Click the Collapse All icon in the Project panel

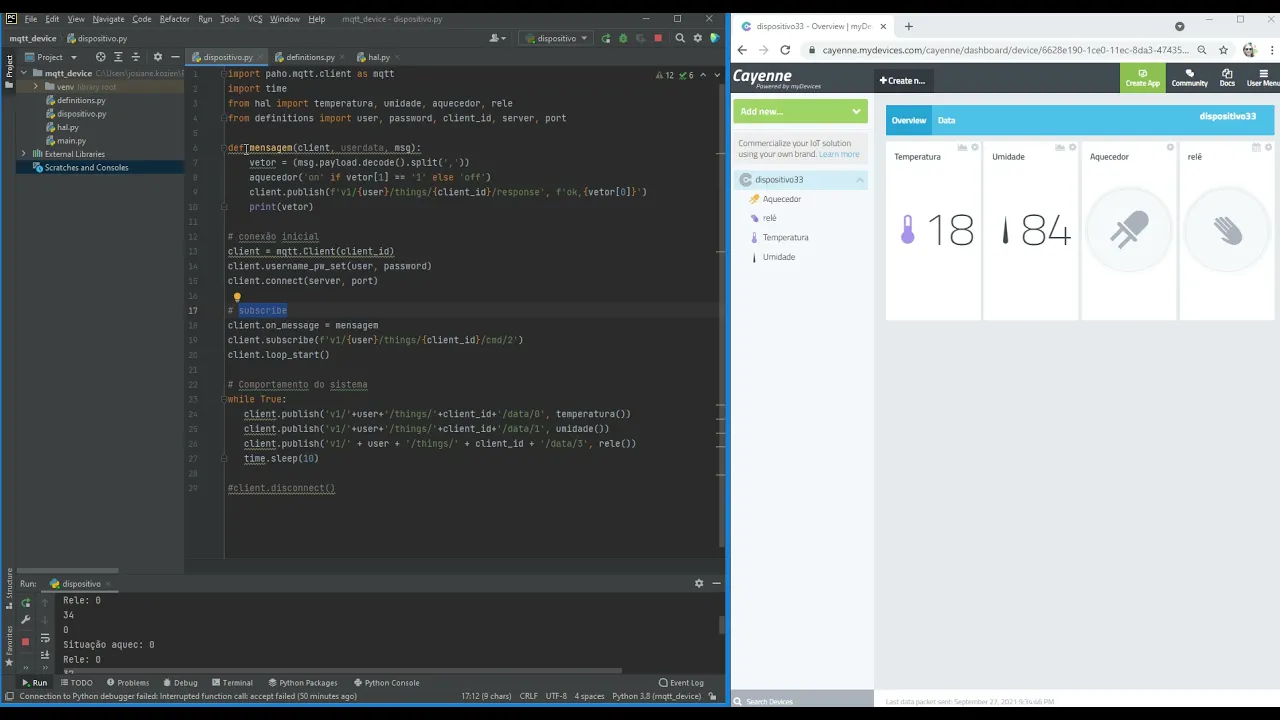(136, 57)
